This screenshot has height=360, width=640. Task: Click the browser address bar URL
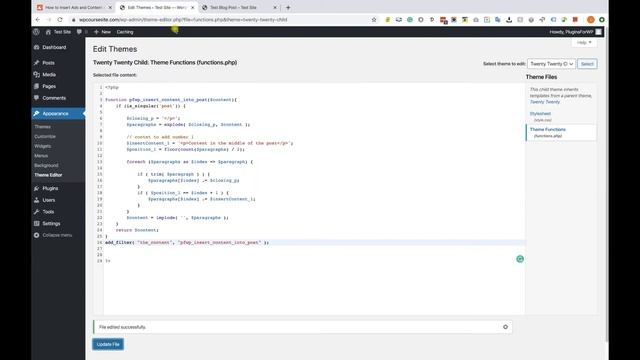tap(183, 20)
